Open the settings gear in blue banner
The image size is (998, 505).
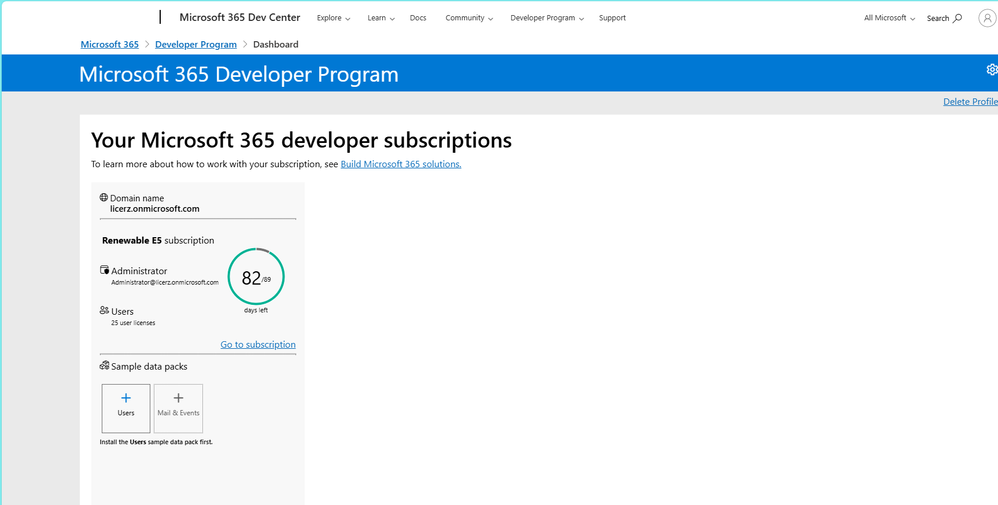tap(992, 69)
